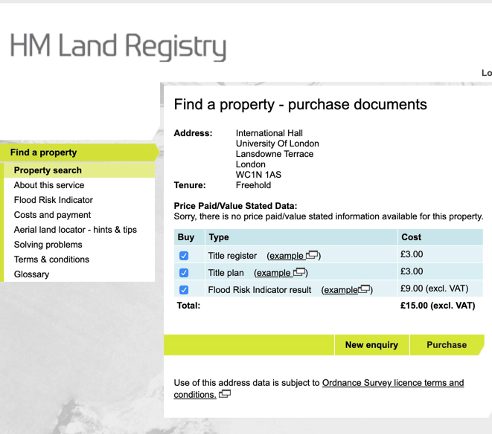
Task: Click the New enquiry button
Action: click(372, 345)
